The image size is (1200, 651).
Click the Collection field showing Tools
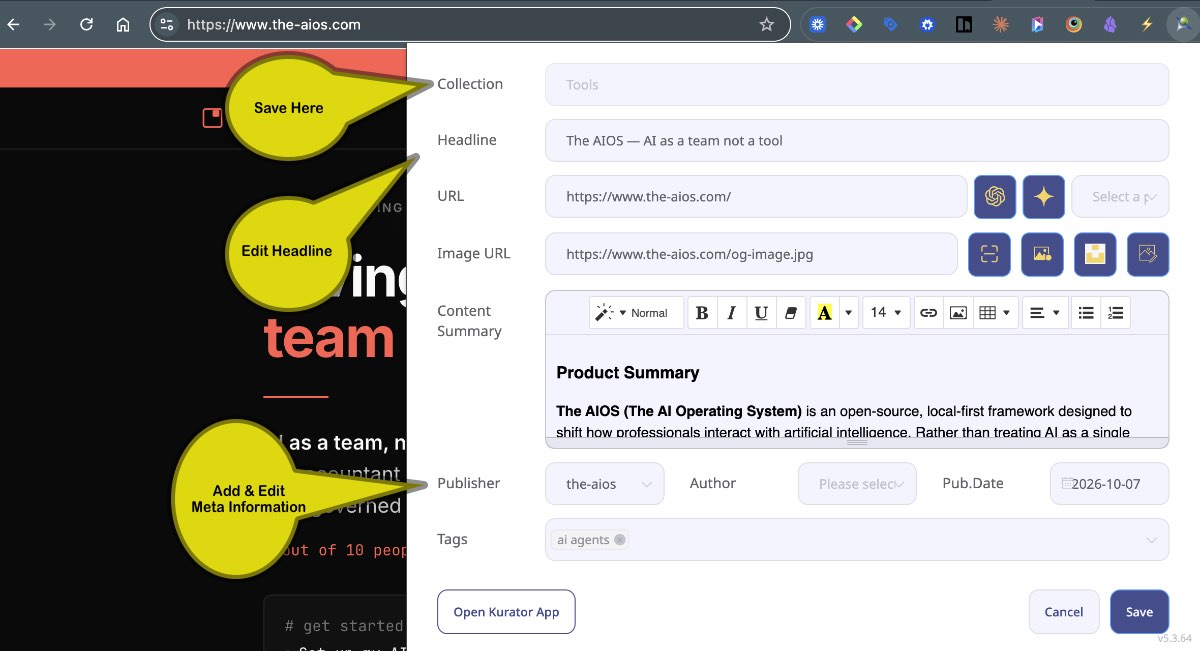click(x=857, y=85)
